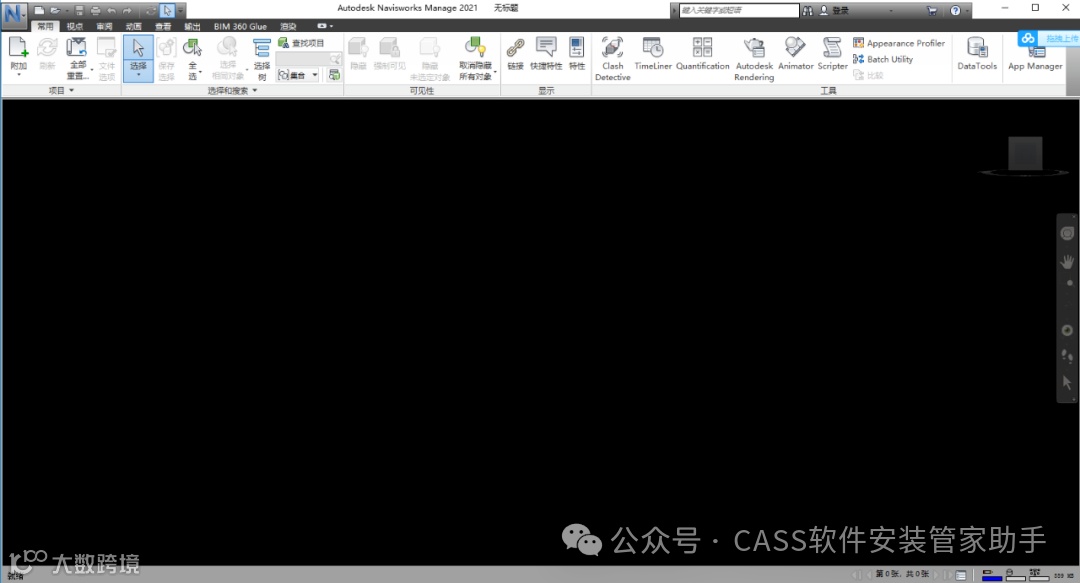
Task: Click ViewCube in scene view
Action: 1025,154
